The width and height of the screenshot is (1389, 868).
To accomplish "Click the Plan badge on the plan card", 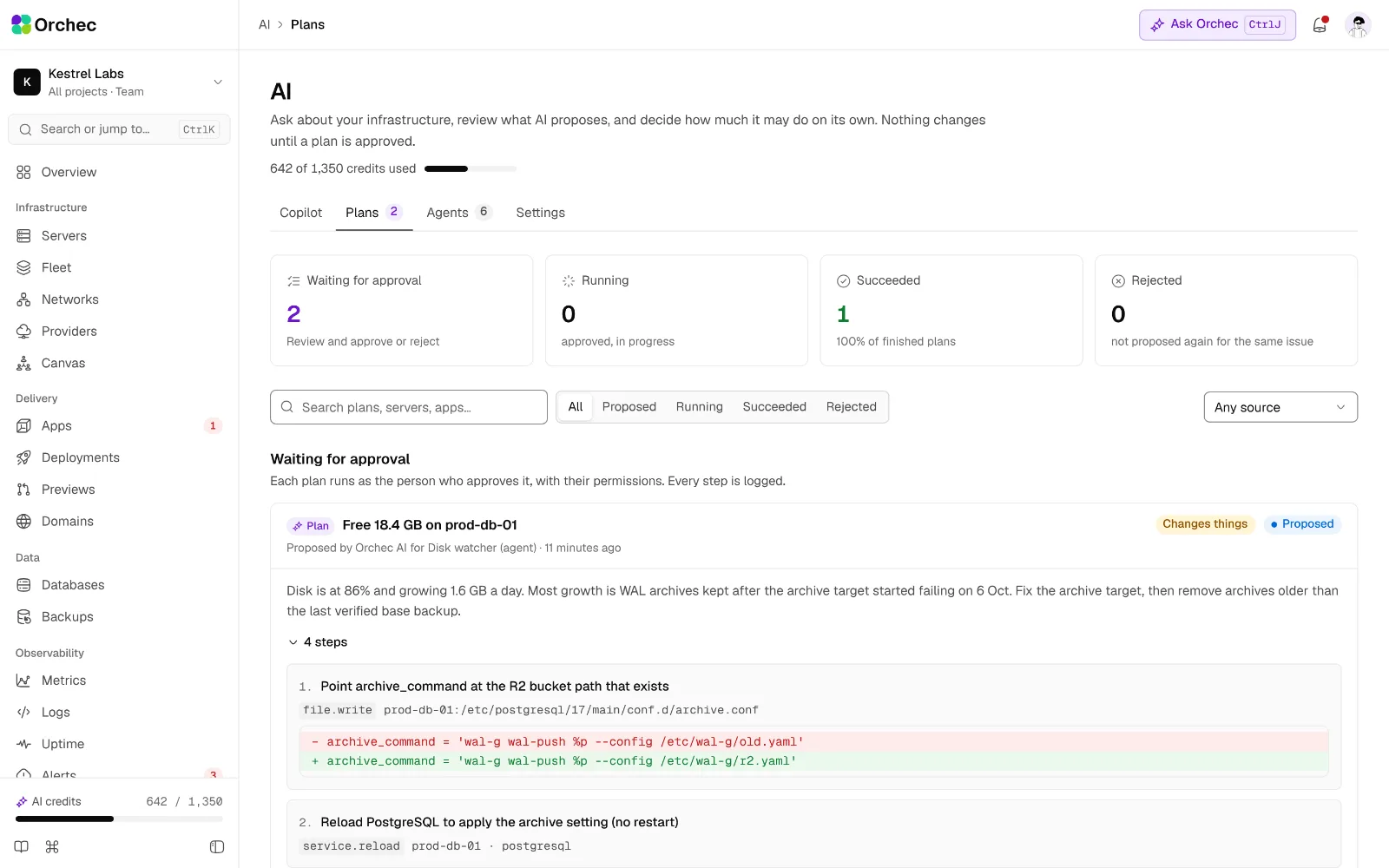I will pos(310,526).
